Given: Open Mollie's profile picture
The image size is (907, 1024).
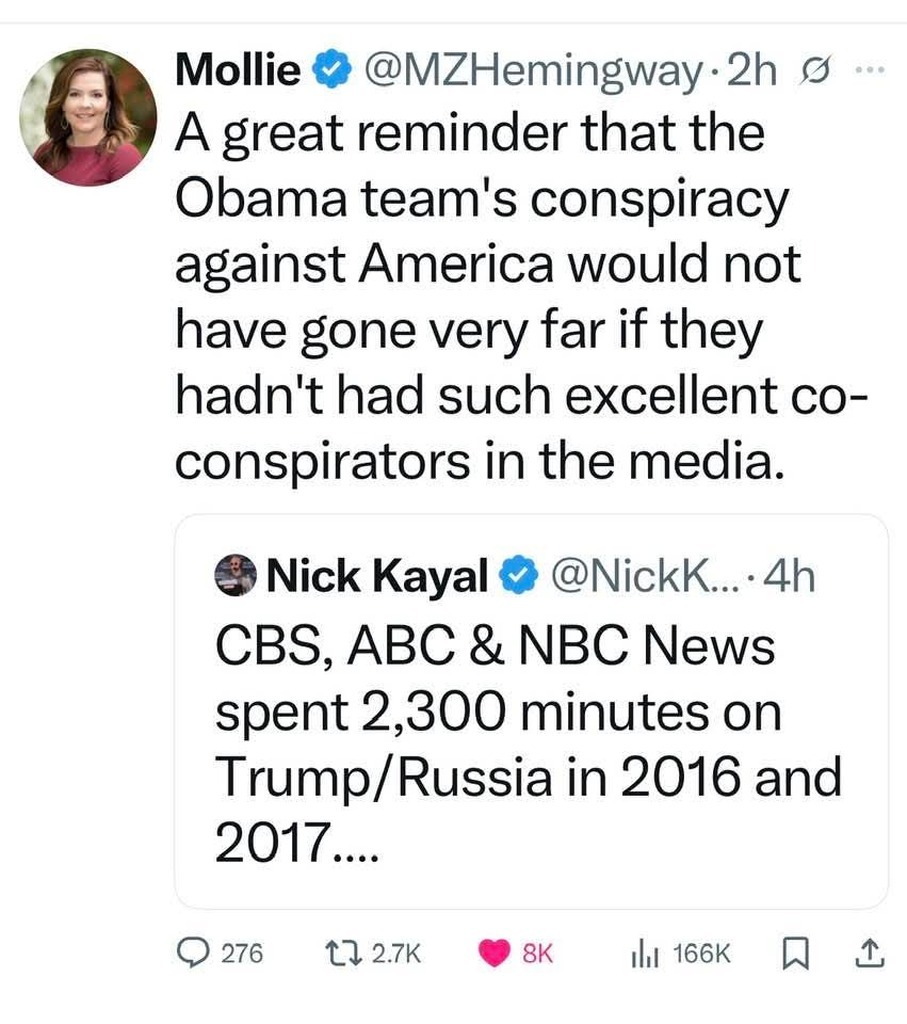Looking at the screenshot, I should [88, 117].
